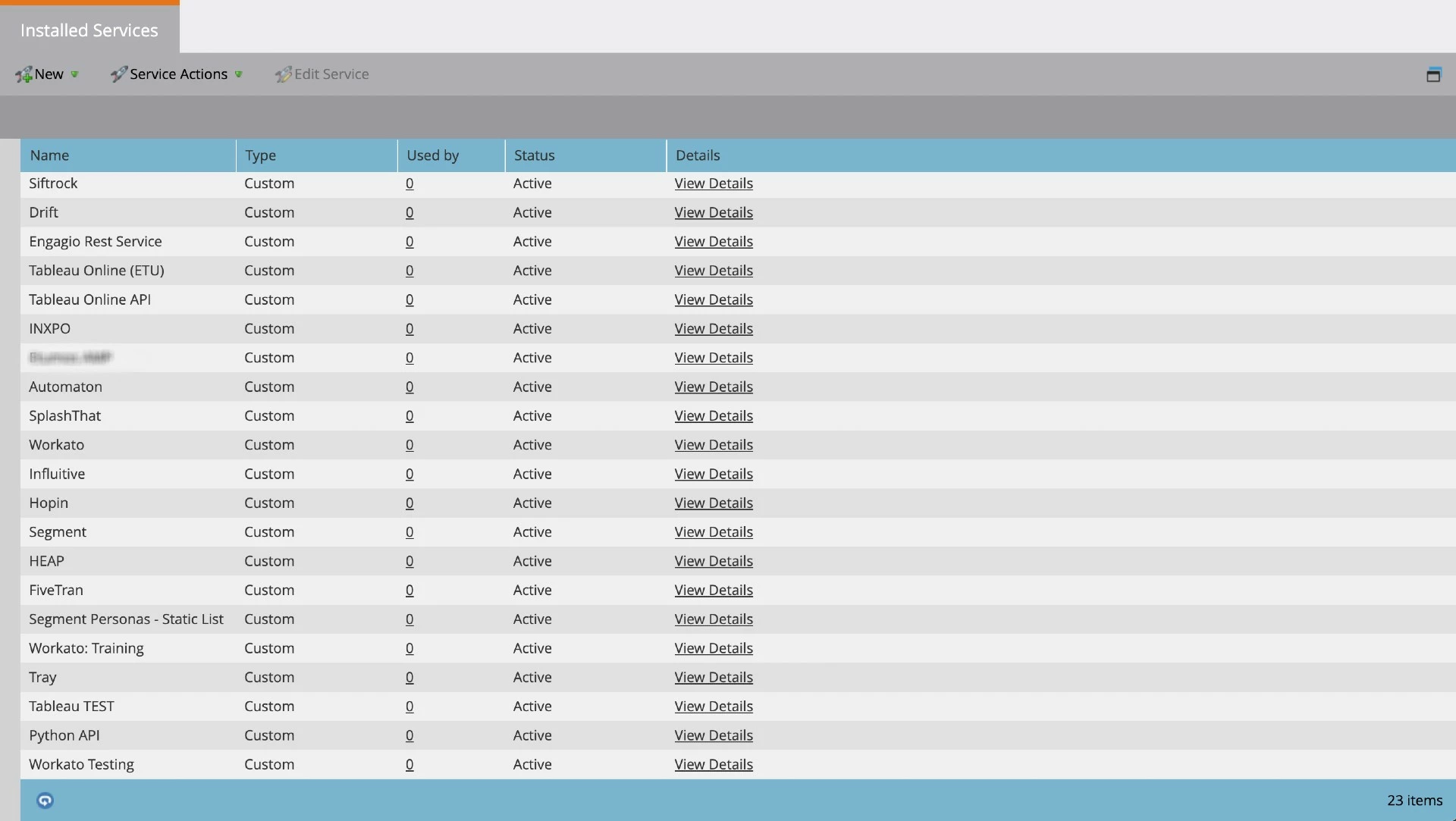Click the refresh icon in footer bar
This screenshot has width=1456, height=821.
45,801
